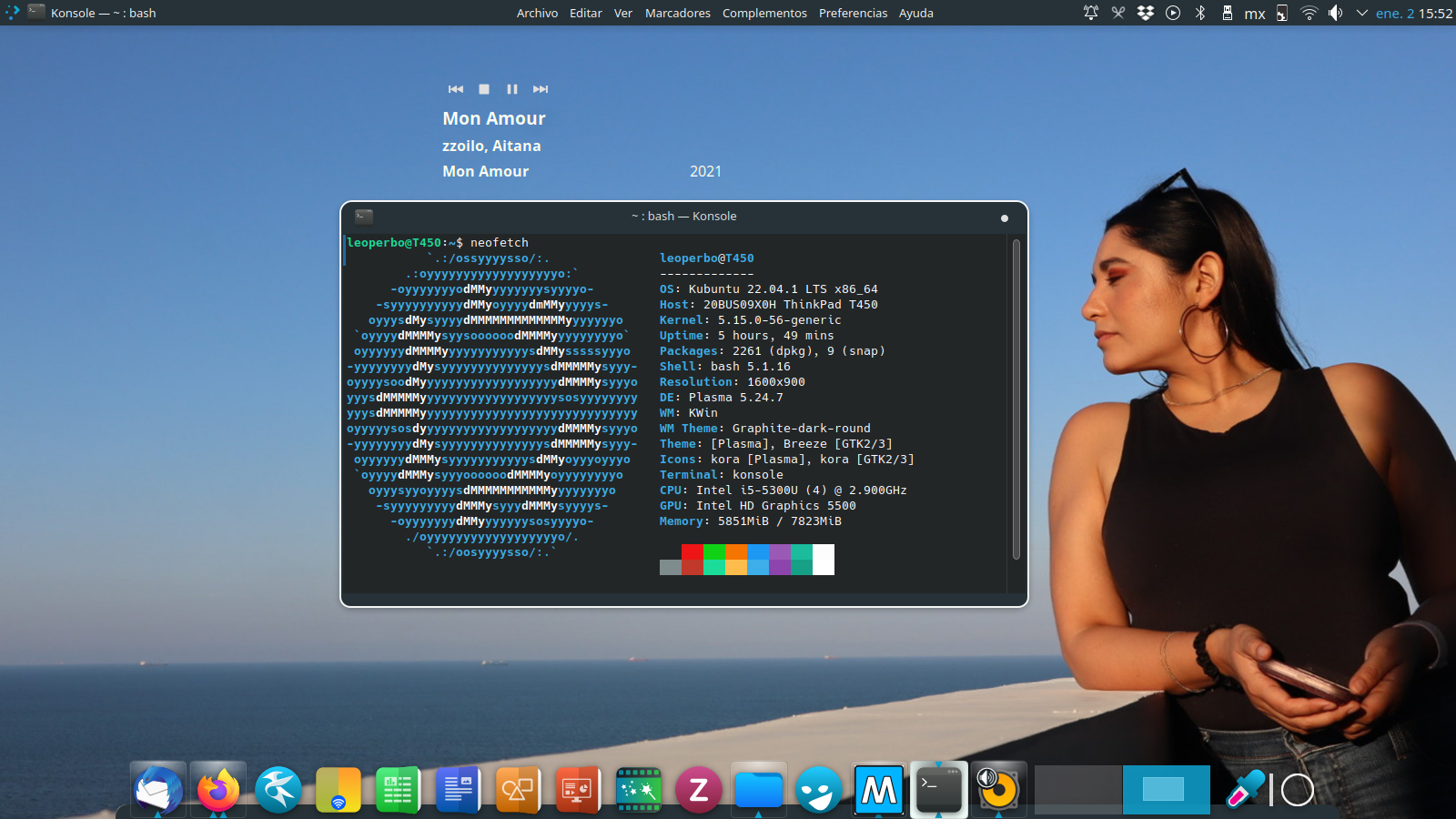Screen dimensions: 1456x819
Task: Open the Archivo menu
Action: coord(537,13)
